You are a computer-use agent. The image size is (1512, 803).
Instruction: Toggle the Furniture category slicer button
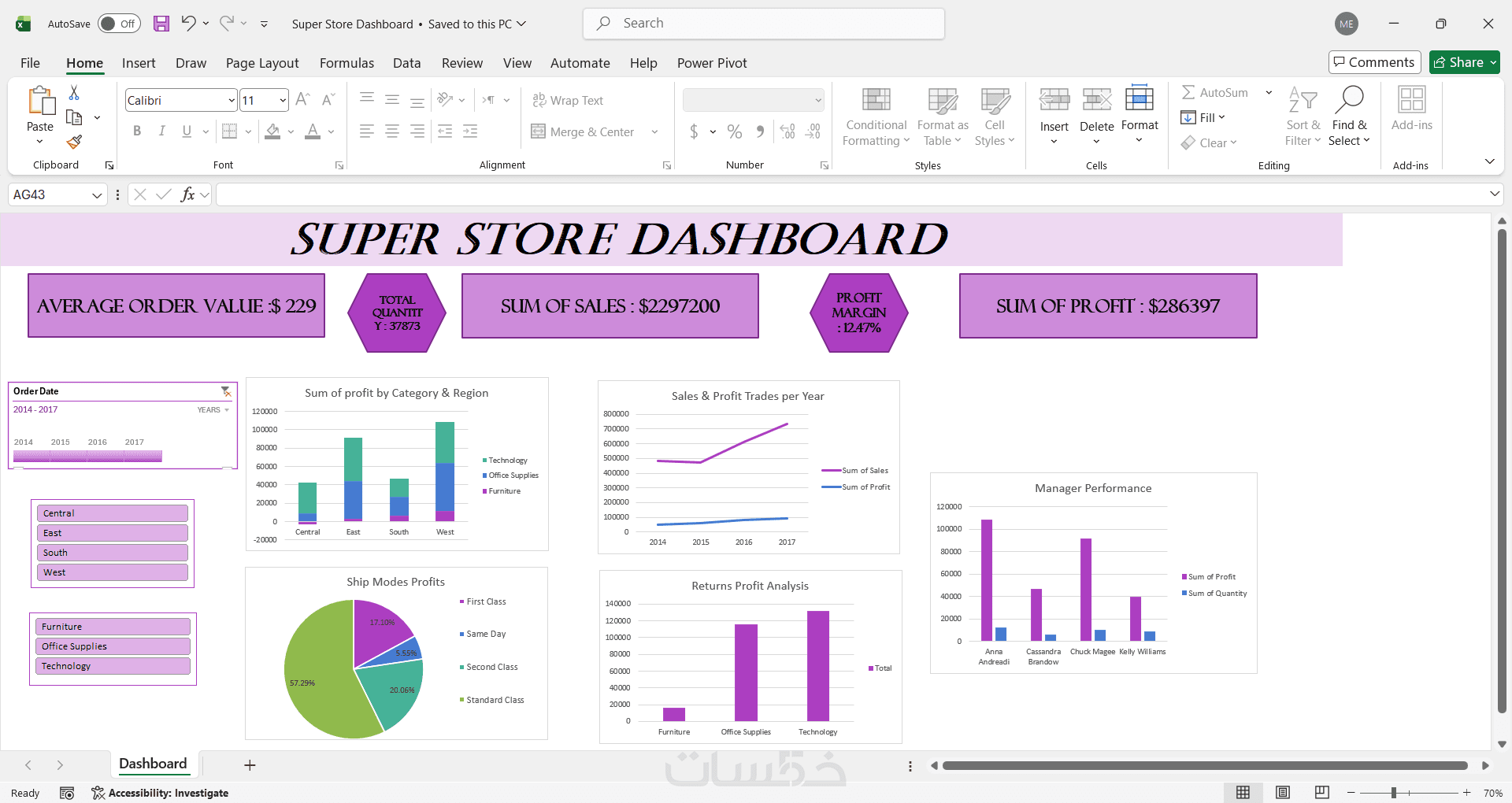pos(113,627)
